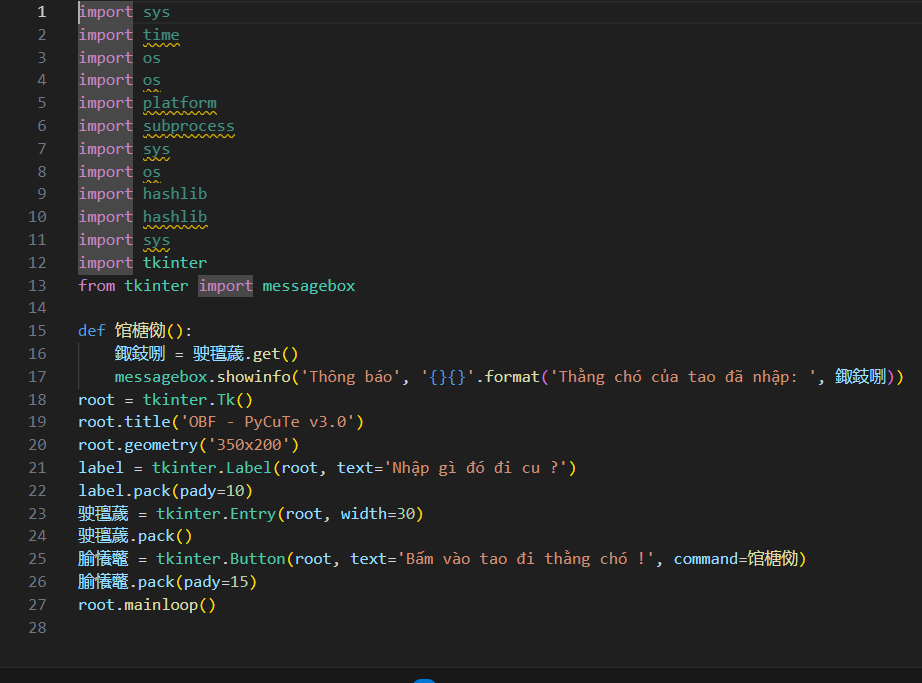
Task: Click 'tkinter.Tk()' on line 18
Action: coord(198,400)
